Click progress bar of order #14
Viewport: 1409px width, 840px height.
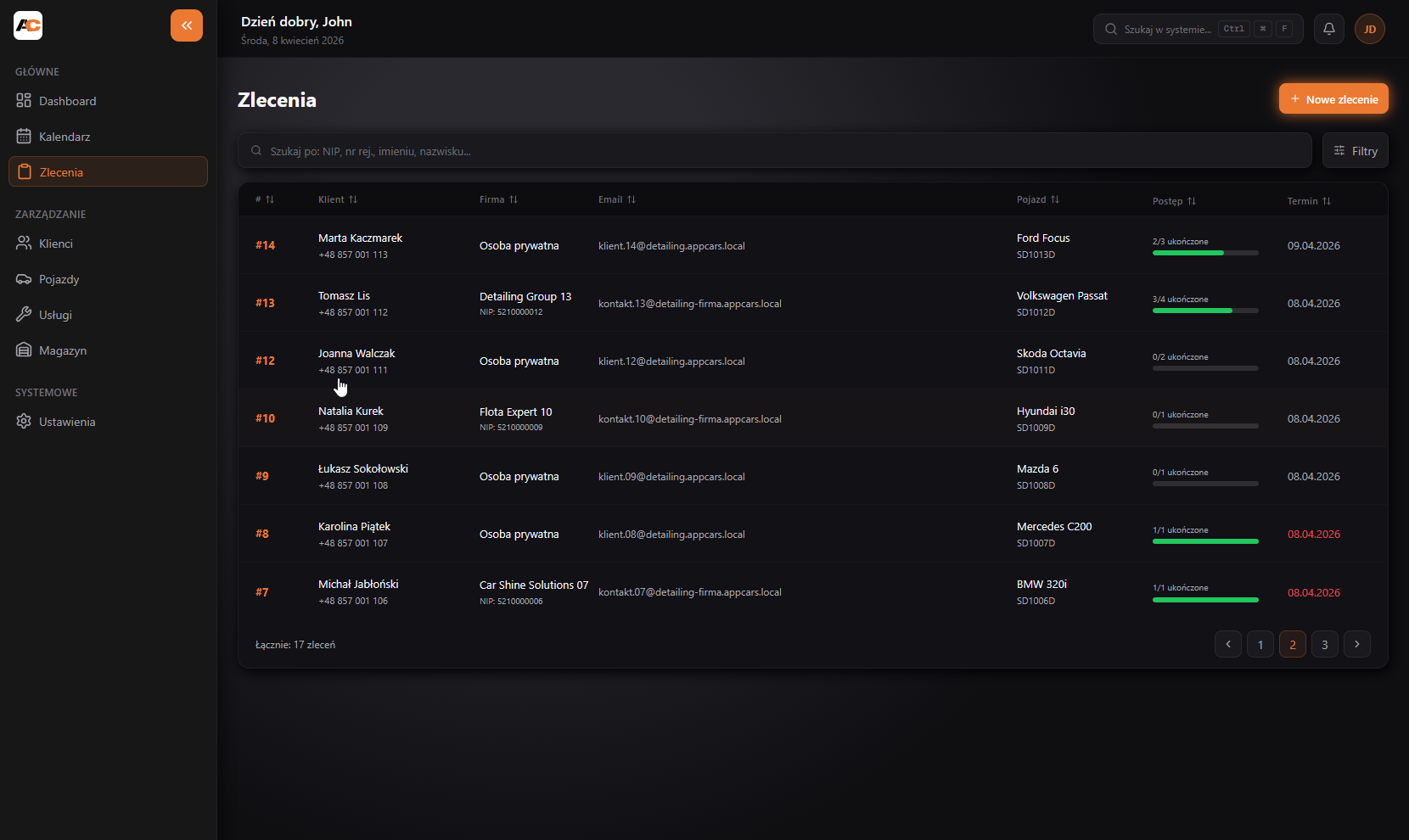tap(1205, 253)
